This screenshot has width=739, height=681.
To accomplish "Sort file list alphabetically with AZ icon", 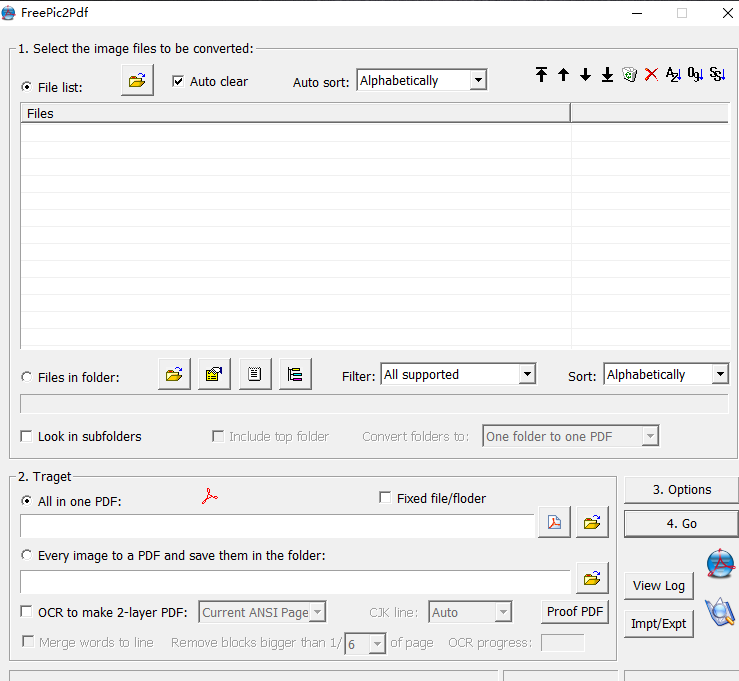I will pos(673,74).
